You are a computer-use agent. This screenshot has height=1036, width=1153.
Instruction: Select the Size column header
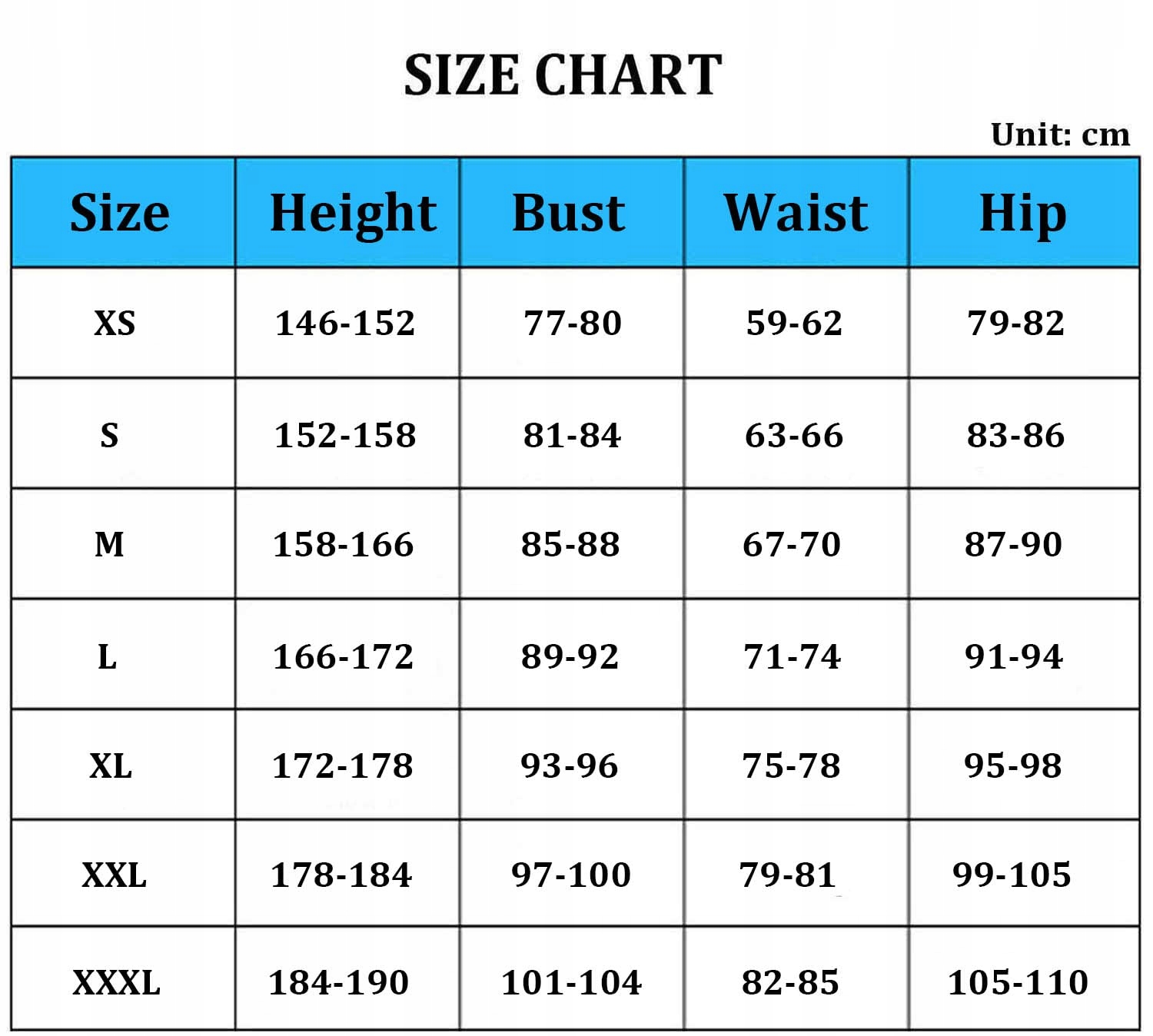pos(120,213)
